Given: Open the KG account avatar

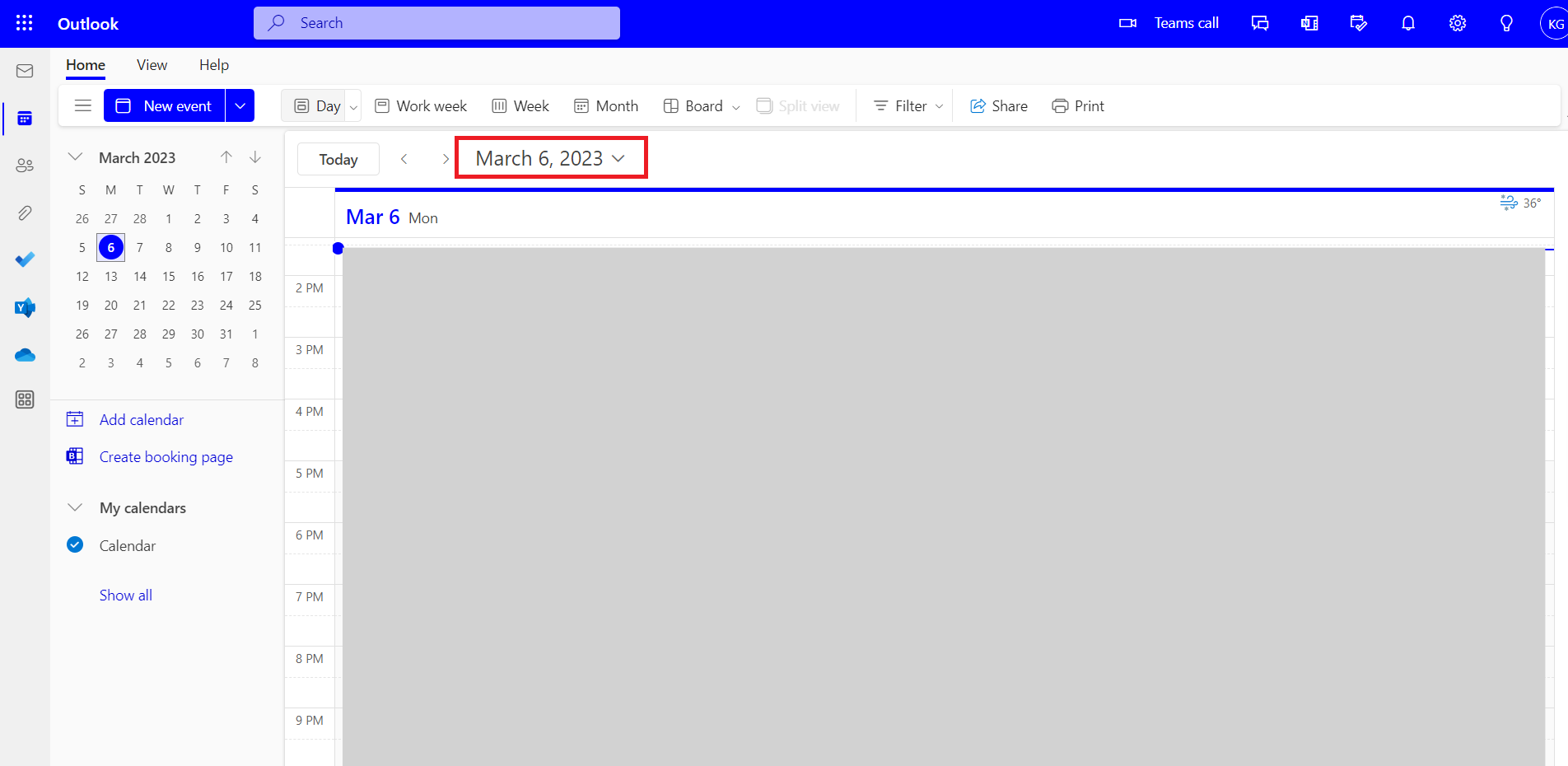Looking at the screenshot, I should 1554,23.
